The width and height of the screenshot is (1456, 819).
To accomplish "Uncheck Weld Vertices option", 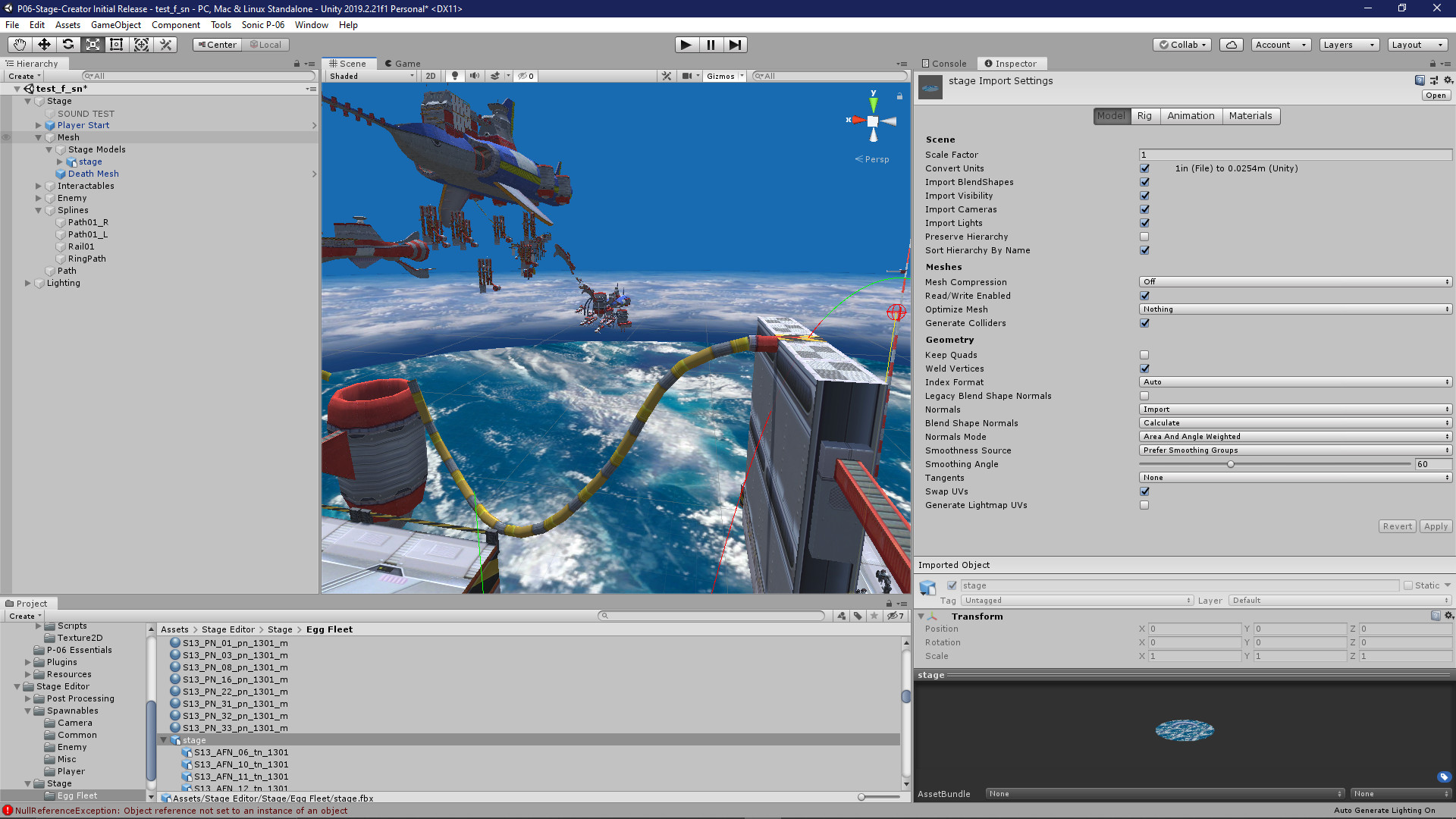I will point(1144,369).
